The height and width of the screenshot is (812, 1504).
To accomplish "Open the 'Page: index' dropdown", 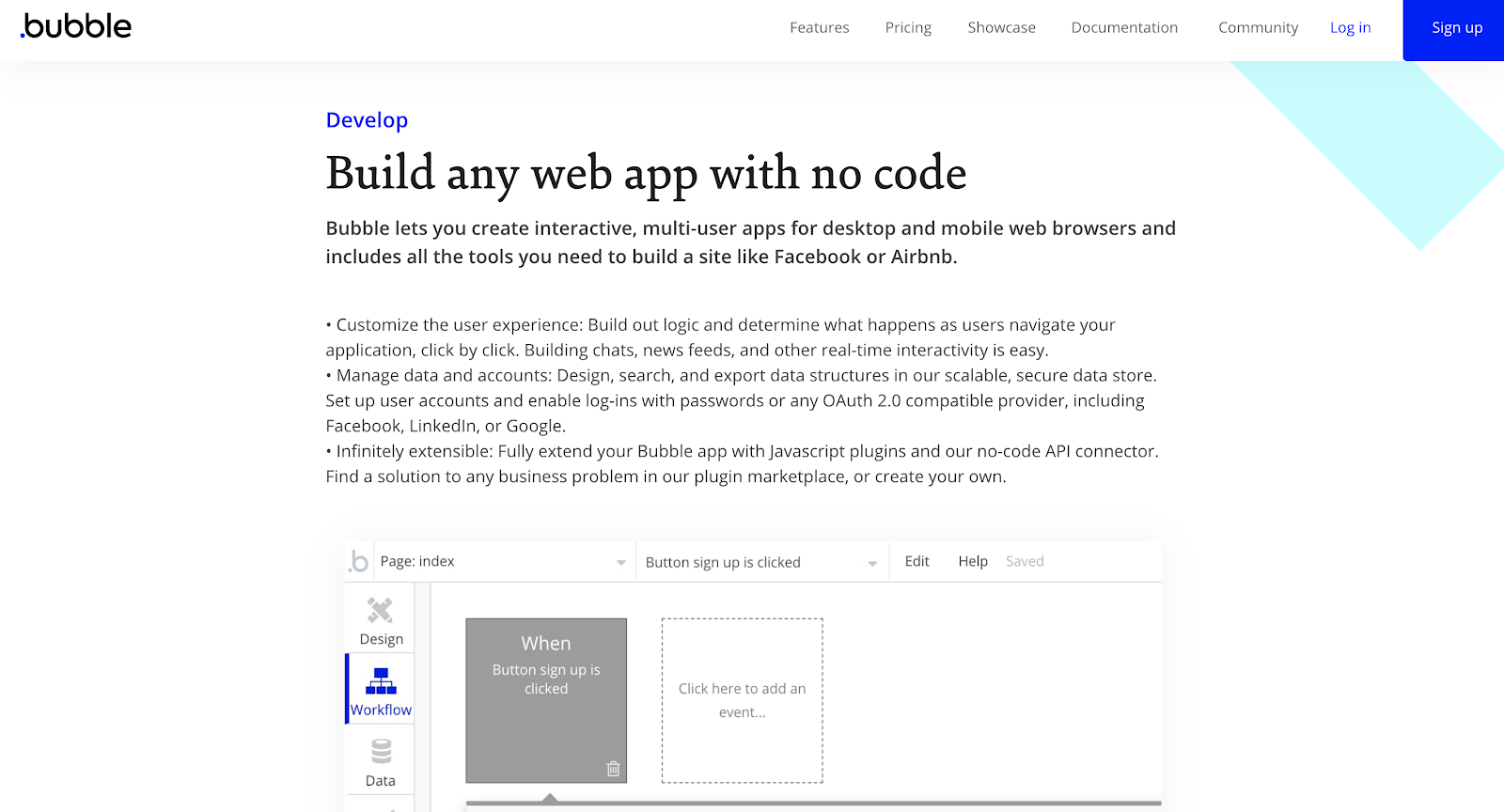I will click(x=504, y=562).
